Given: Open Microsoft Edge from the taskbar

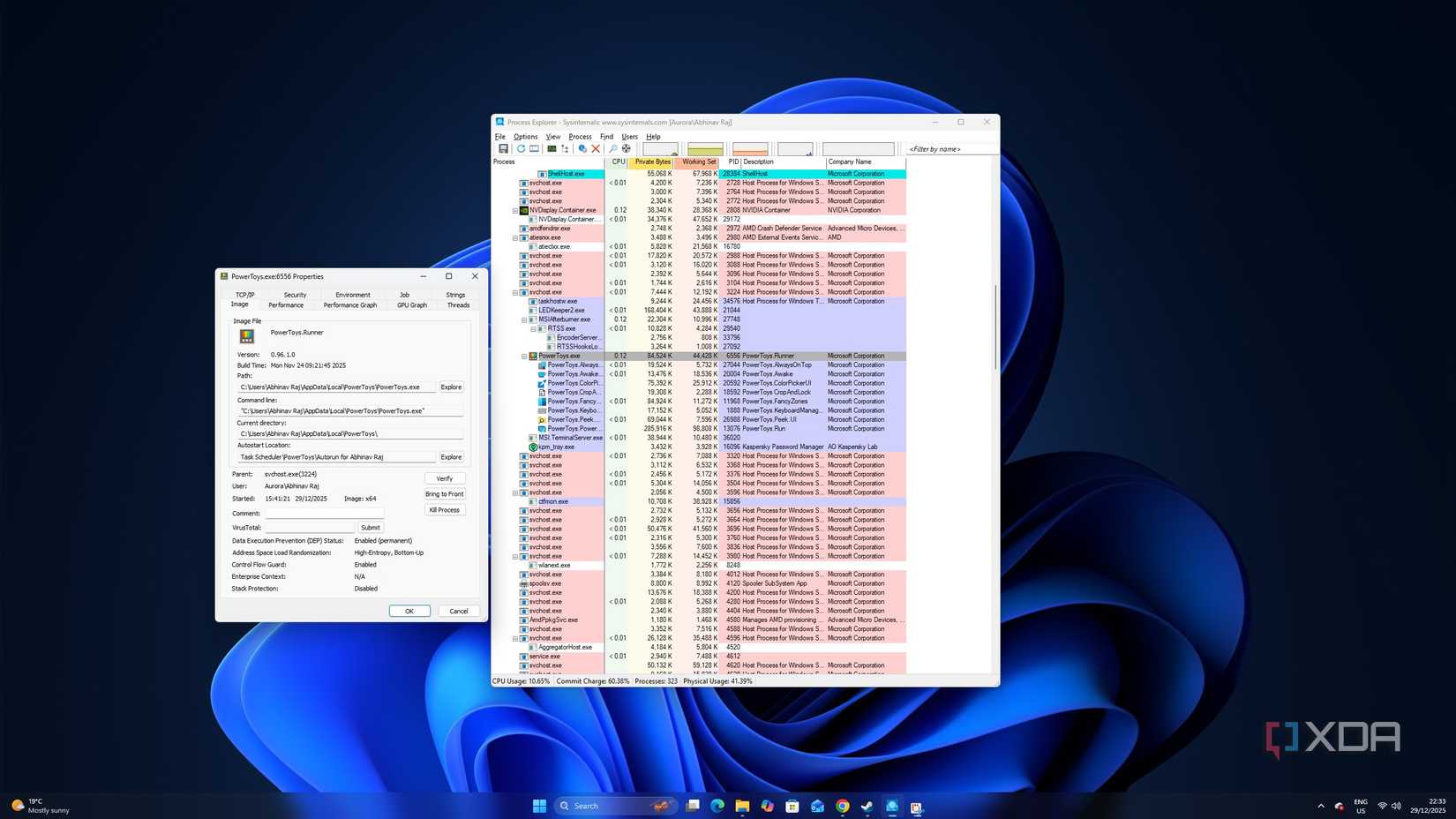Looking at the screenshot, I should pos(717,806).
